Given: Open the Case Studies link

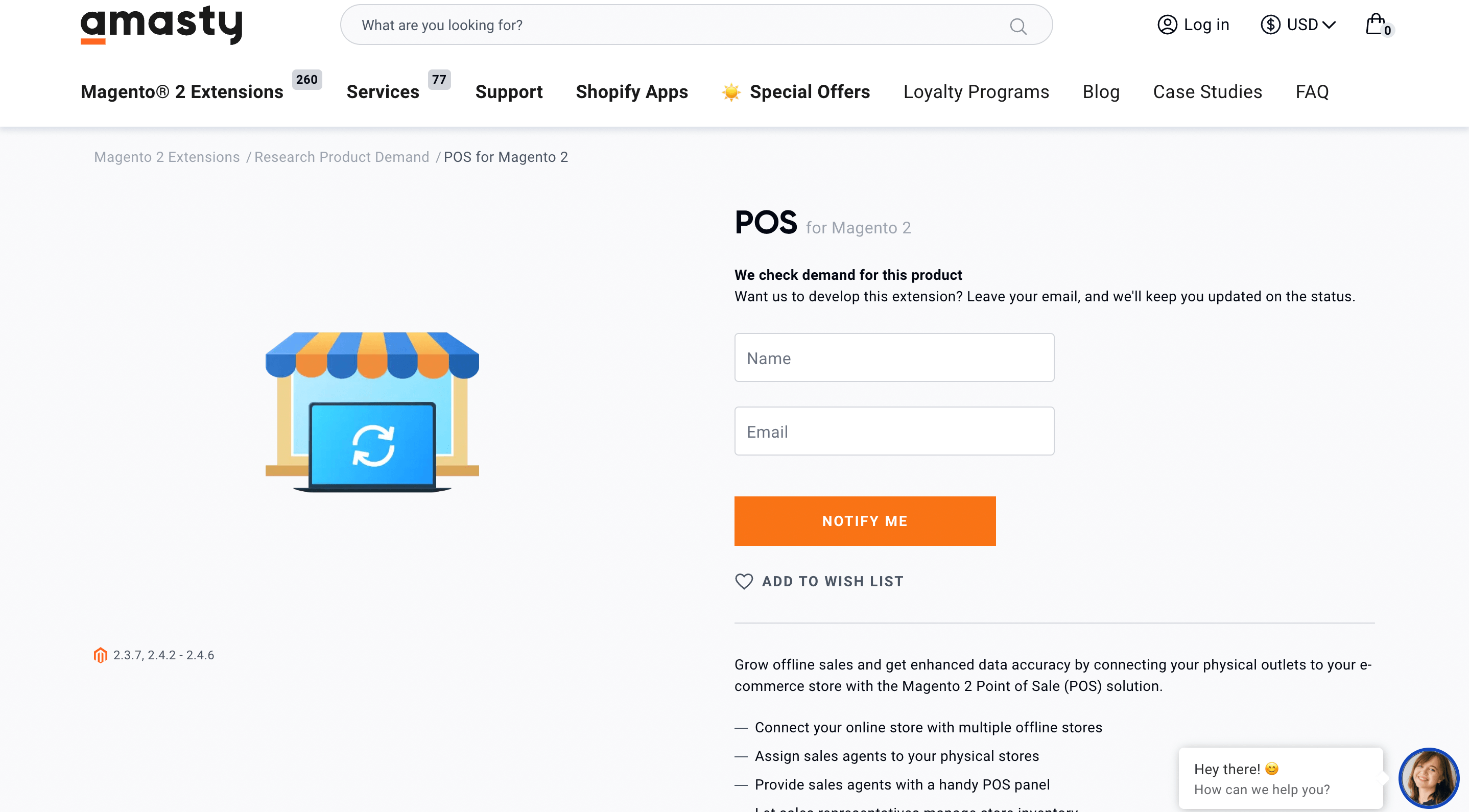Looking at the screenshot, I should point(1207,92).
